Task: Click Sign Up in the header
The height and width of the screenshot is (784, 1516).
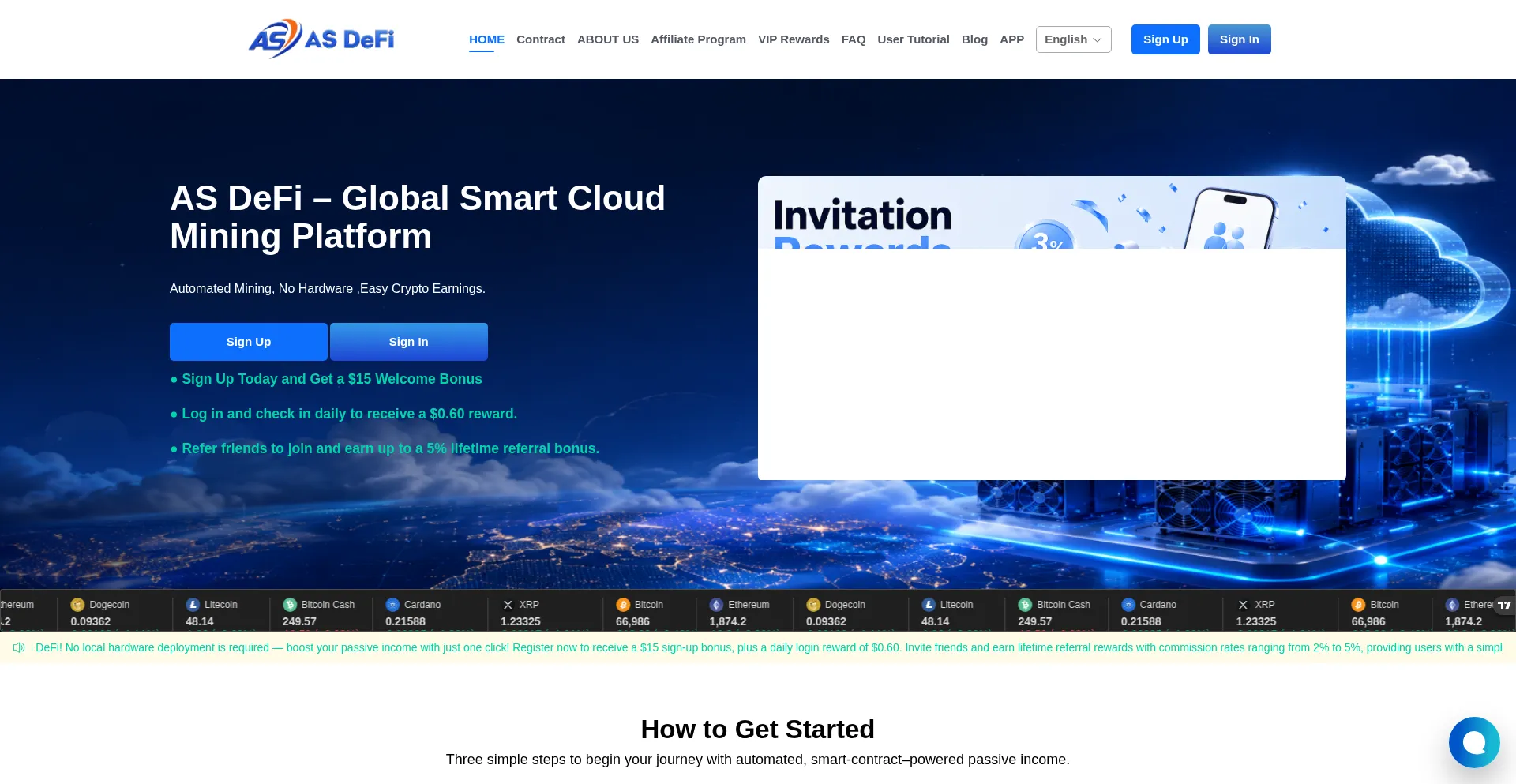Action: point(1165,39)
